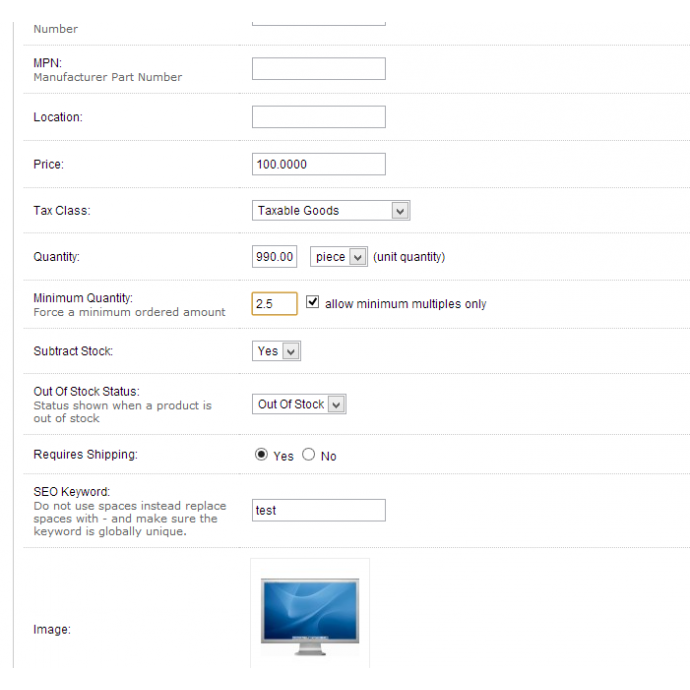Image resolution: width=690 pixels, height=690 pixels.
Task: Click the 'Minimum Quantity:' label
Action: point(83,298)
